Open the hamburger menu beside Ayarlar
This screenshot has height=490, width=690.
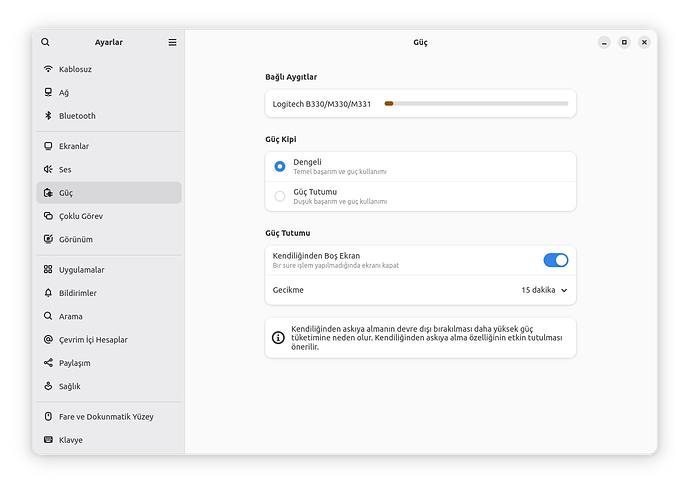click(172, 43)
